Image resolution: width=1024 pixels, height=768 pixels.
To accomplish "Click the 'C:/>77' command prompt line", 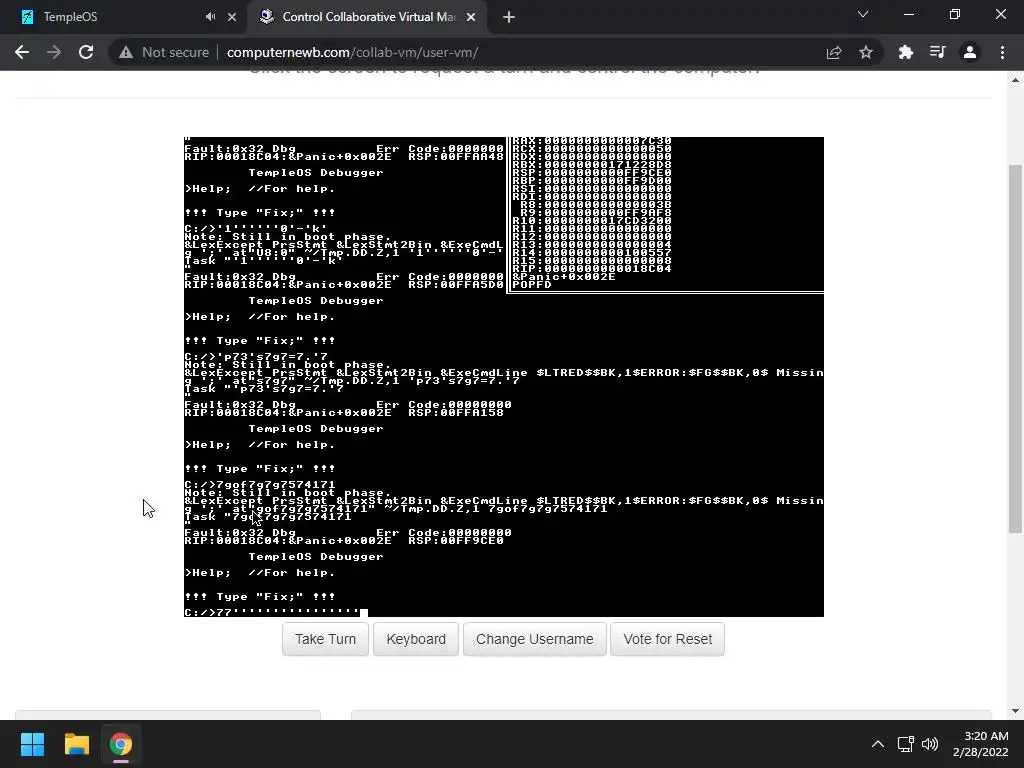I will pyautogui.click(x=276, y=613).
